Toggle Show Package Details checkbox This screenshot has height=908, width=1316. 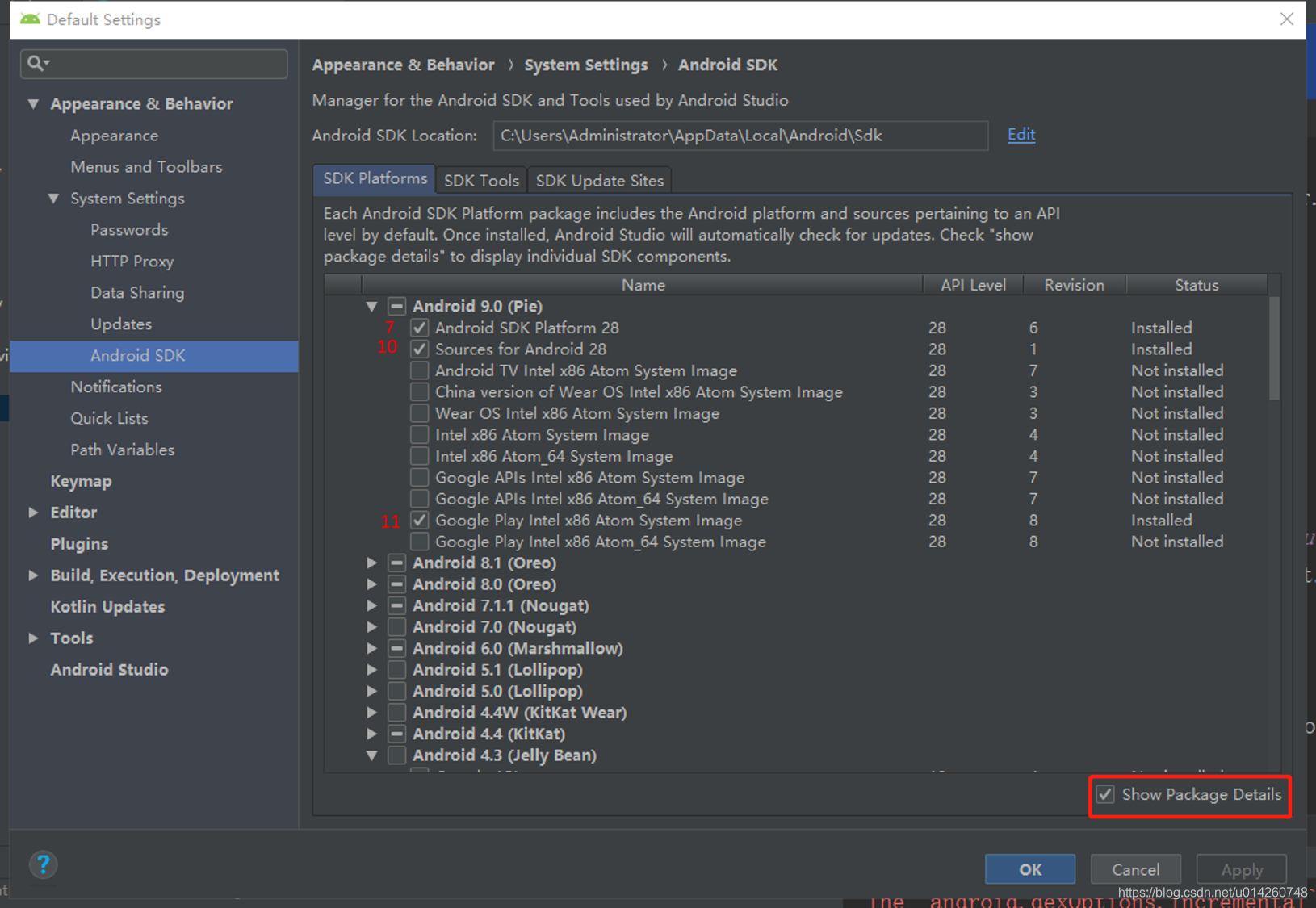coord(1105,794)
